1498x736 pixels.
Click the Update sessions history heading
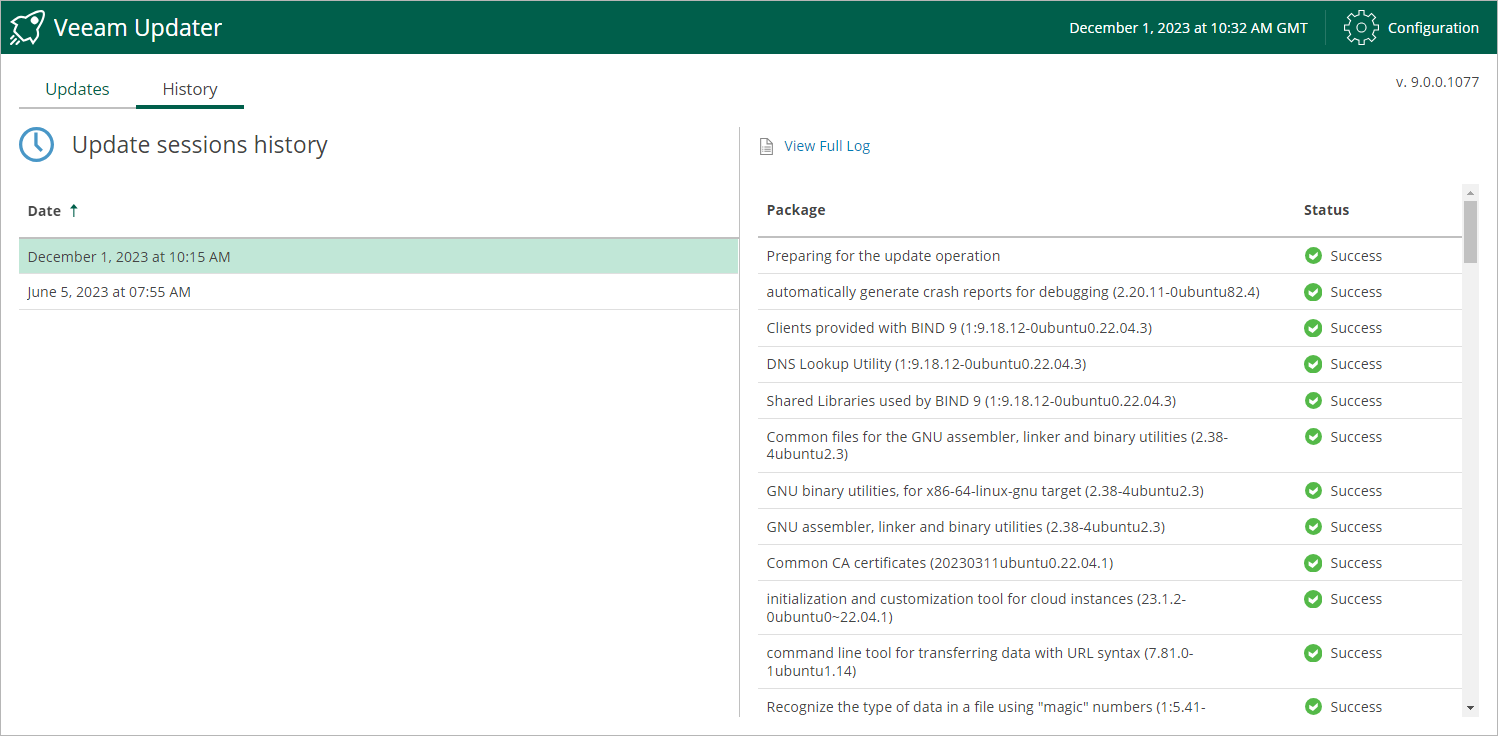coord(200,145)
